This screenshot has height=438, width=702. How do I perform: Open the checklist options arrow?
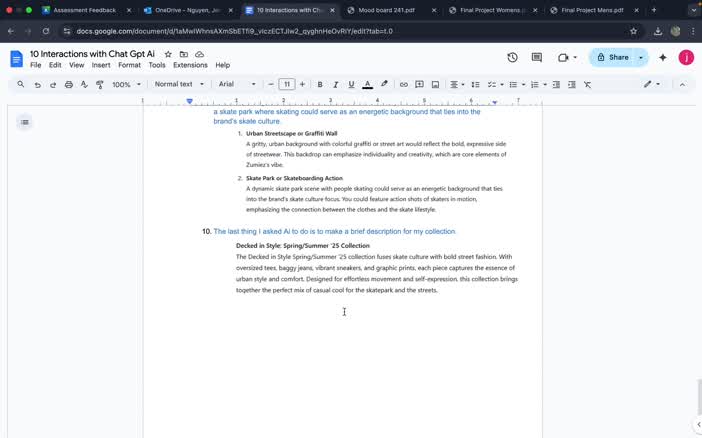click(x=501, y=84)
